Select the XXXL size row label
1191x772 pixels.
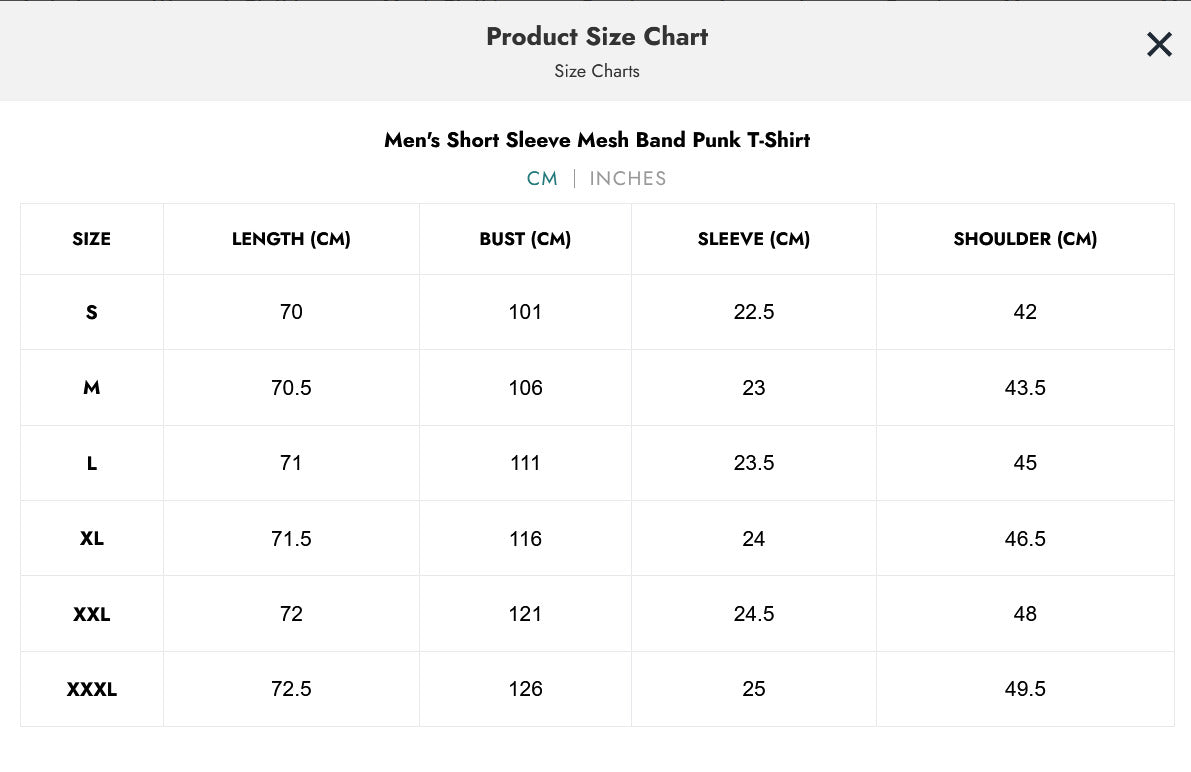coord(91,689)
